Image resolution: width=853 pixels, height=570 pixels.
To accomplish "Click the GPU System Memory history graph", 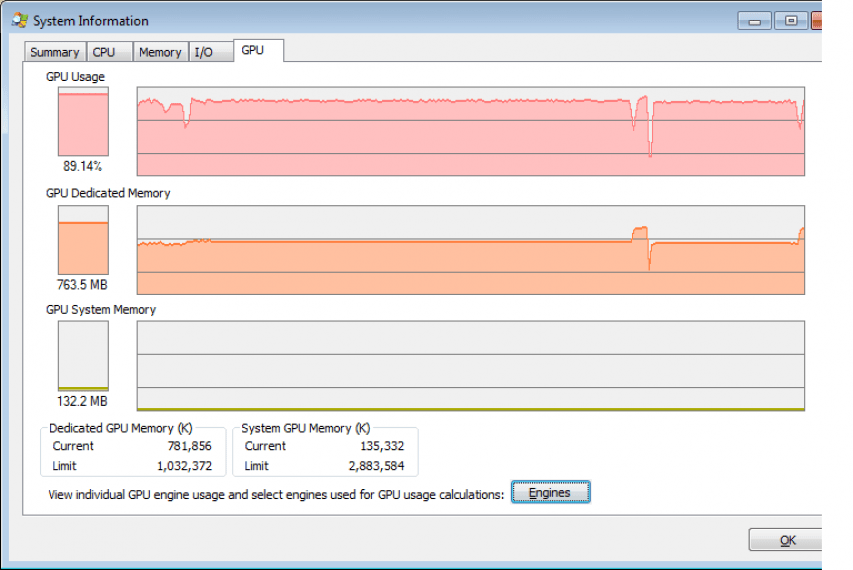I will pyautogui.click(x=471, y=365).
